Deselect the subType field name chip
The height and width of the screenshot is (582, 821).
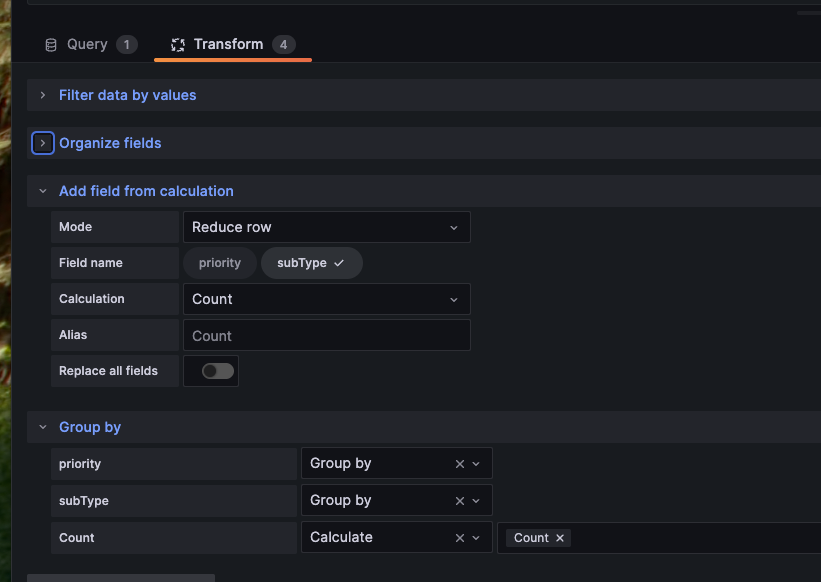(312, 263)
